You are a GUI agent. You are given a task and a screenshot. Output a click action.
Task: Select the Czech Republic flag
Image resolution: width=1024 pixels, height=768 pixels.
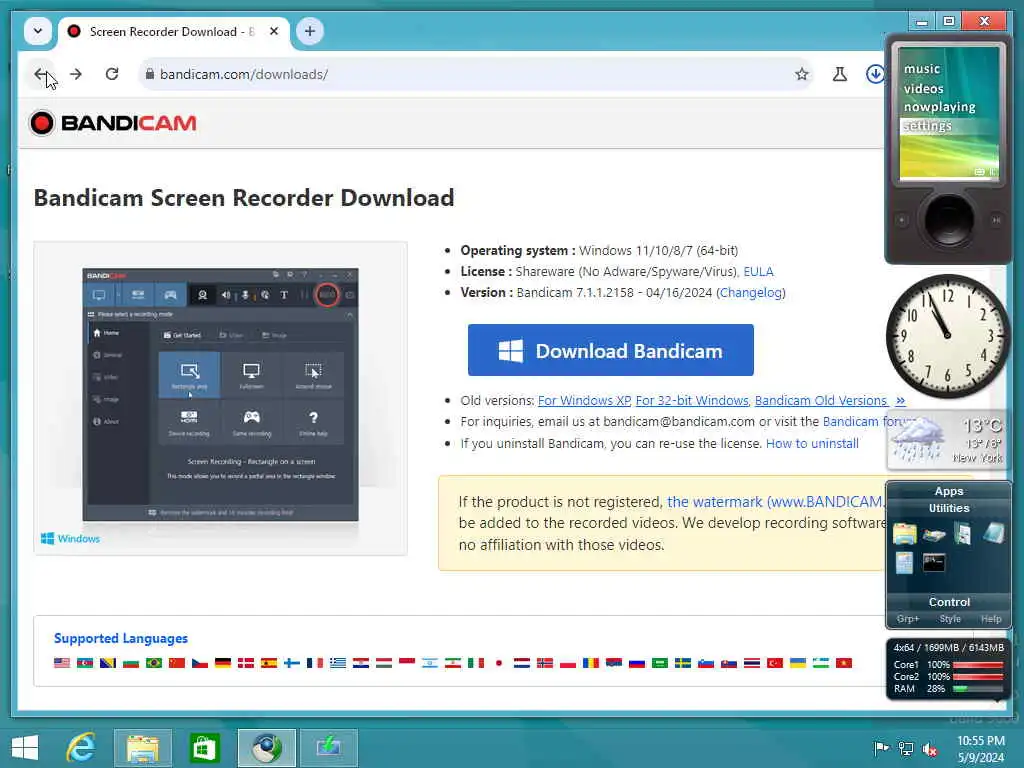200,663
